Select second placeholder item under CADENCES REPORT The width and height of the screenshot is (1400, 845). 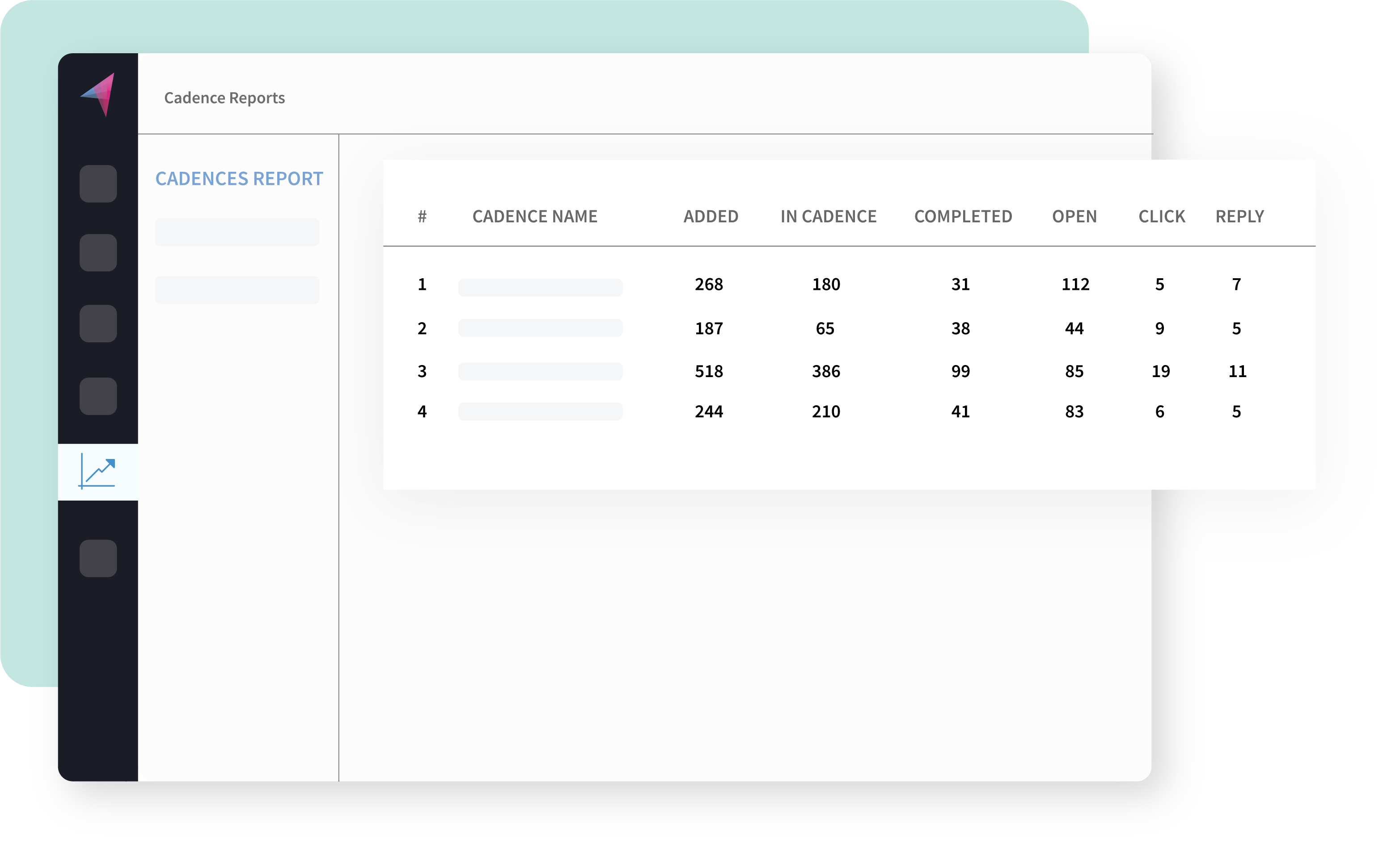[x=237, y=290]
